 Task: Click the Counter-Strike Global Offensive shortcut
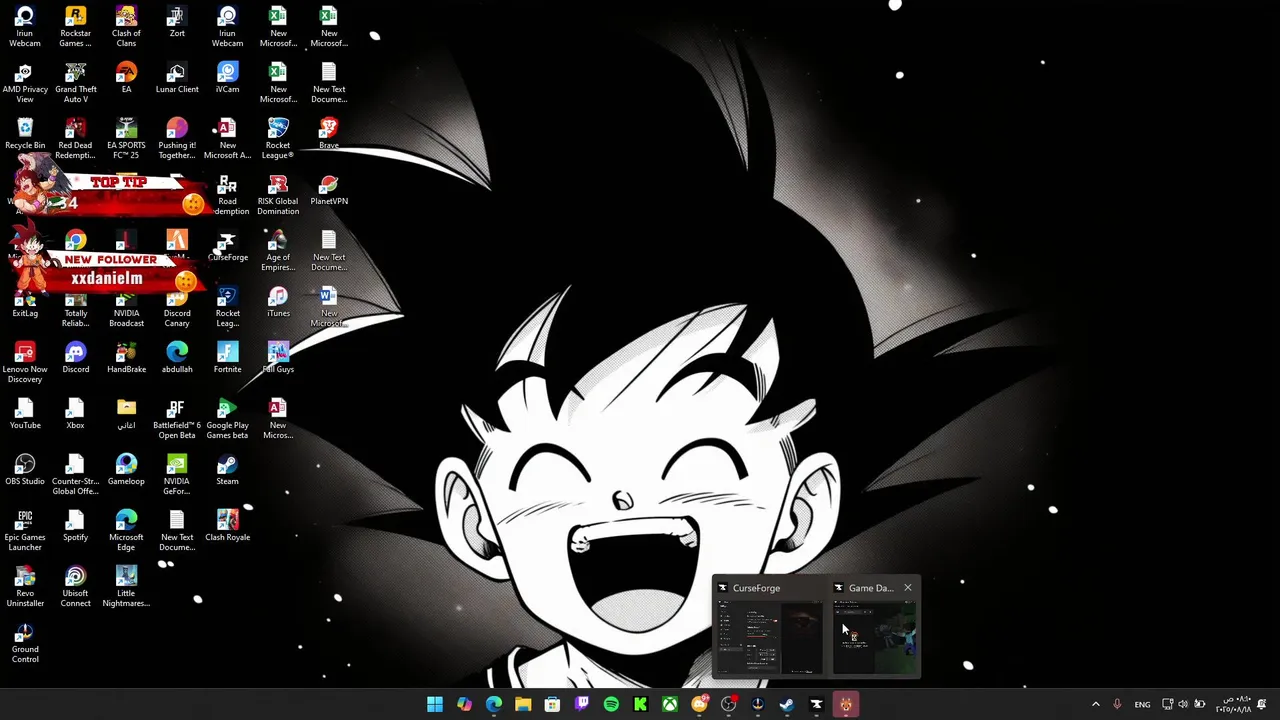tap(75, 475)
